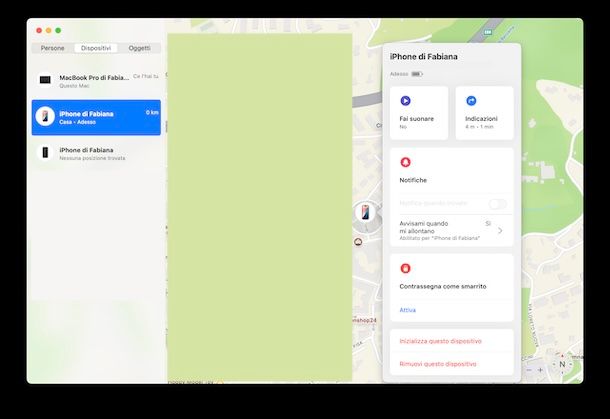Select iPhone di Fabiana with no position found
The height and width of the screenshot is (419, 610).
click(96, 153)
